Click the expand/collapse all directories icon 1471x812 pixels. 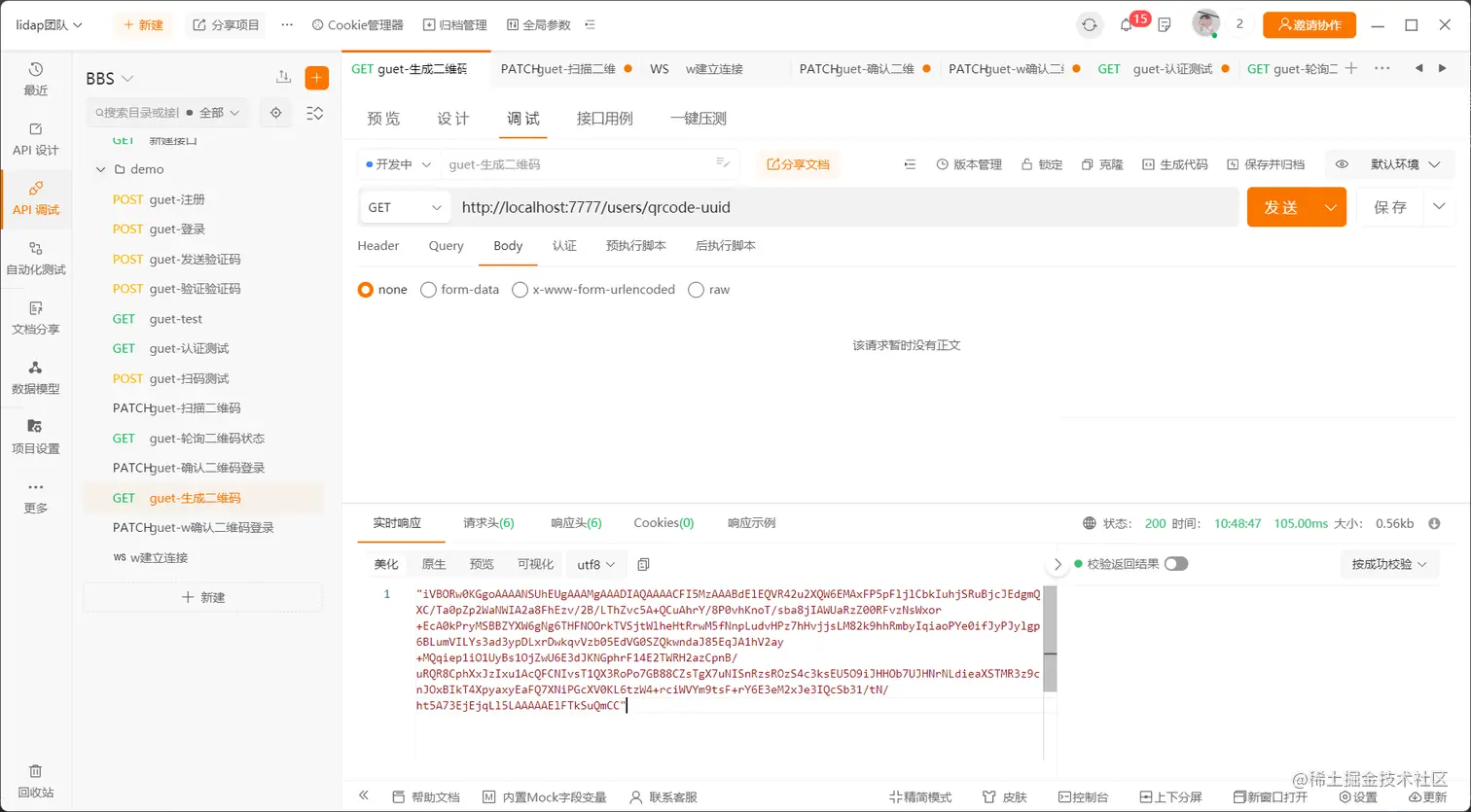click(315, 113)
